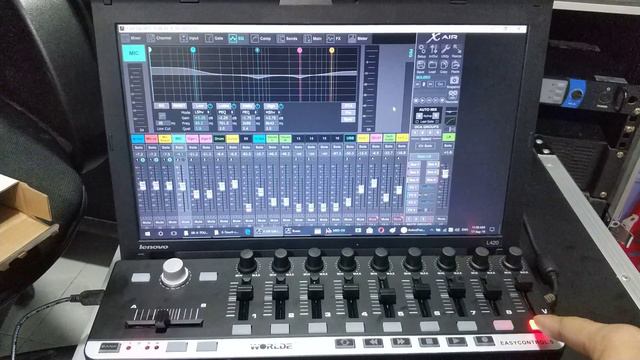This screenshot has width=640, height=360.
Task: Click the large MIC channel name box
Action: [134, 53]
